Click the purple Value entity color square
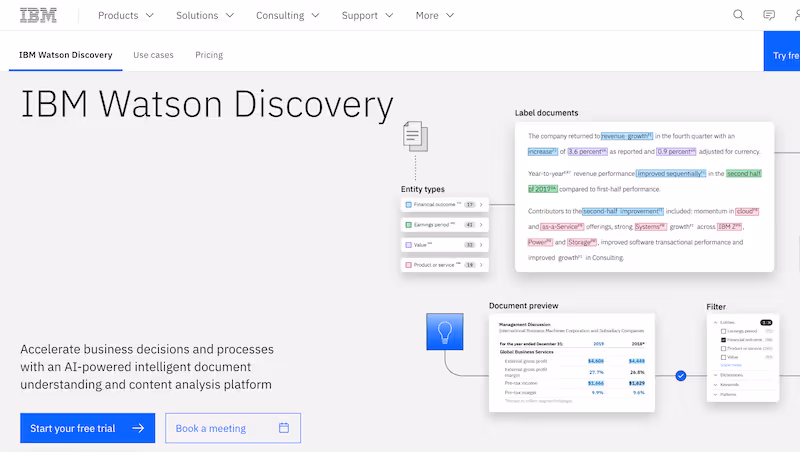This screenshot has height=452, width=800. pos(408,245)
